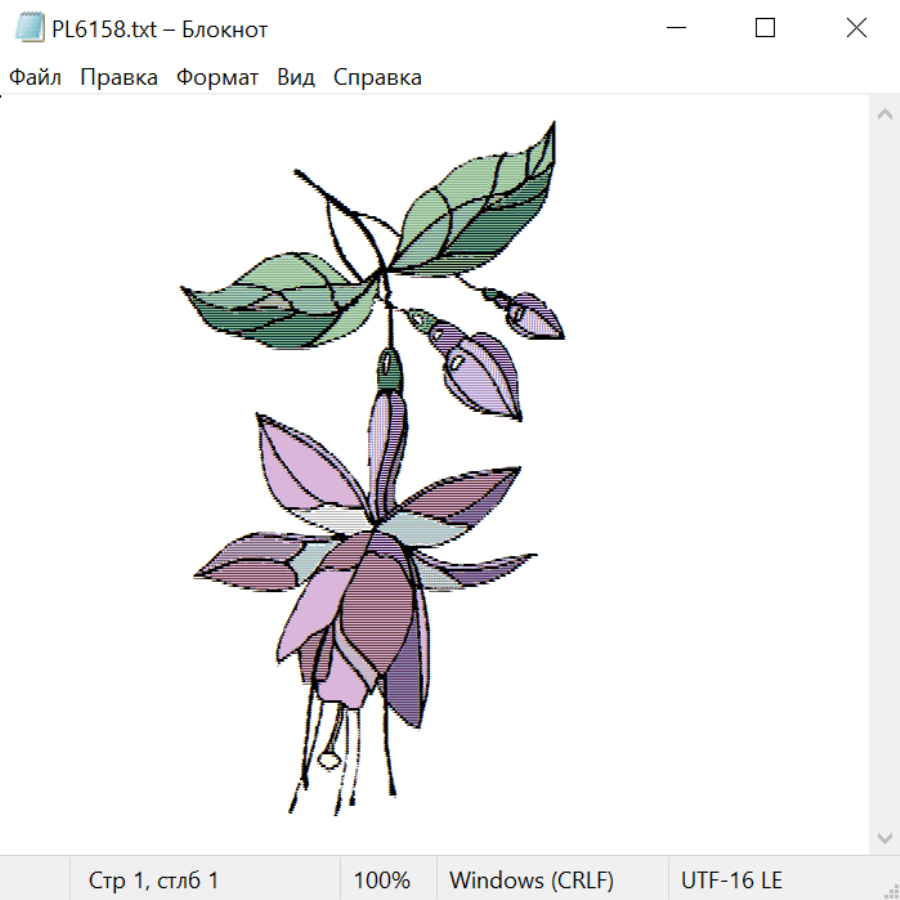900x900 pixels.
Task: Click the UTF-16 LE encoding indicator
Action: (x=731, y=881)
